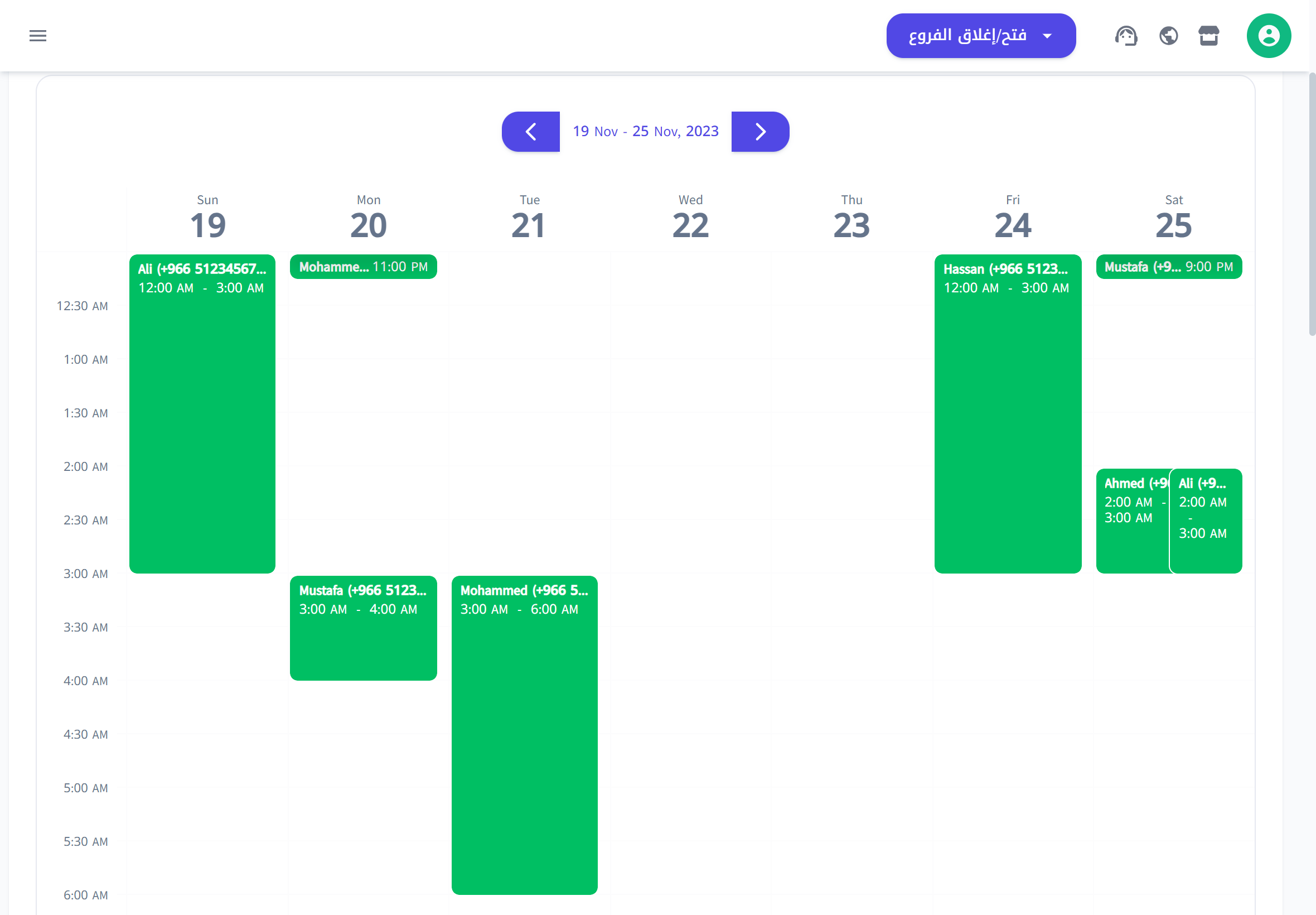The image size is (1316, 915).
Task: Open the green user profile avatar
Action: pyautogui.click(x=1269, y=36)
